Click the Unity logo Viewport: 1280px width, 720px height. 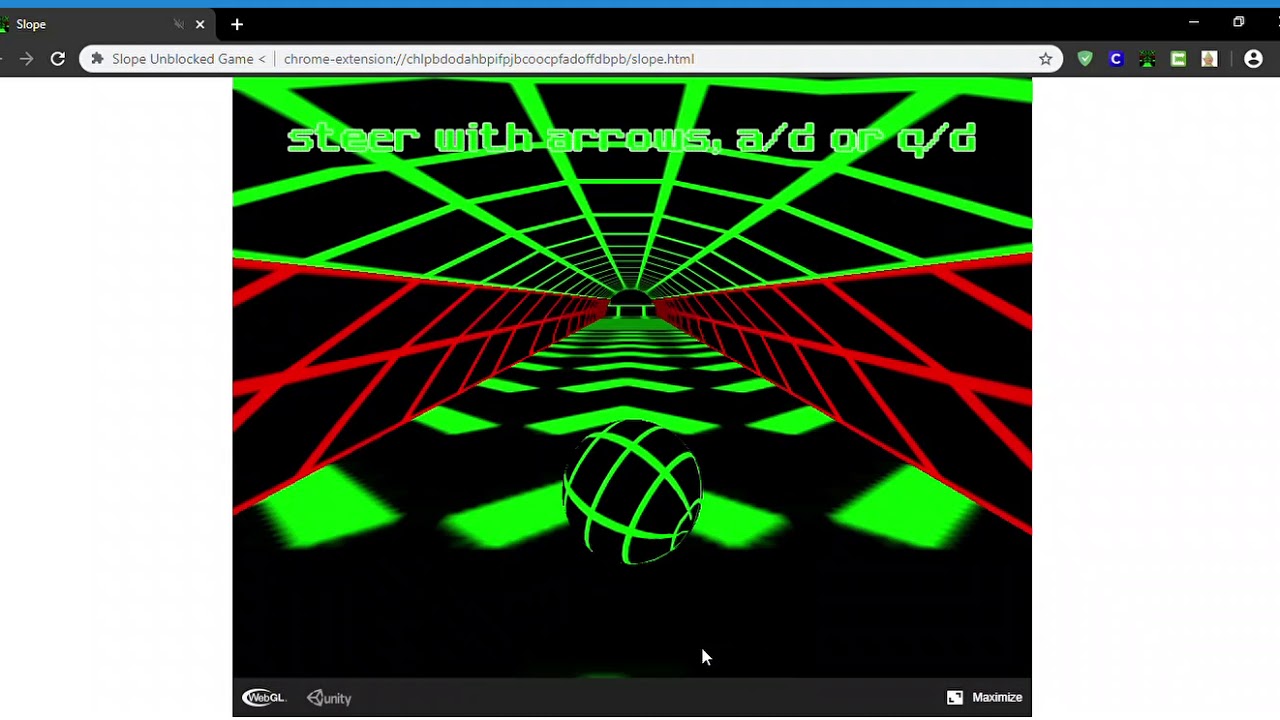[329, 698]
